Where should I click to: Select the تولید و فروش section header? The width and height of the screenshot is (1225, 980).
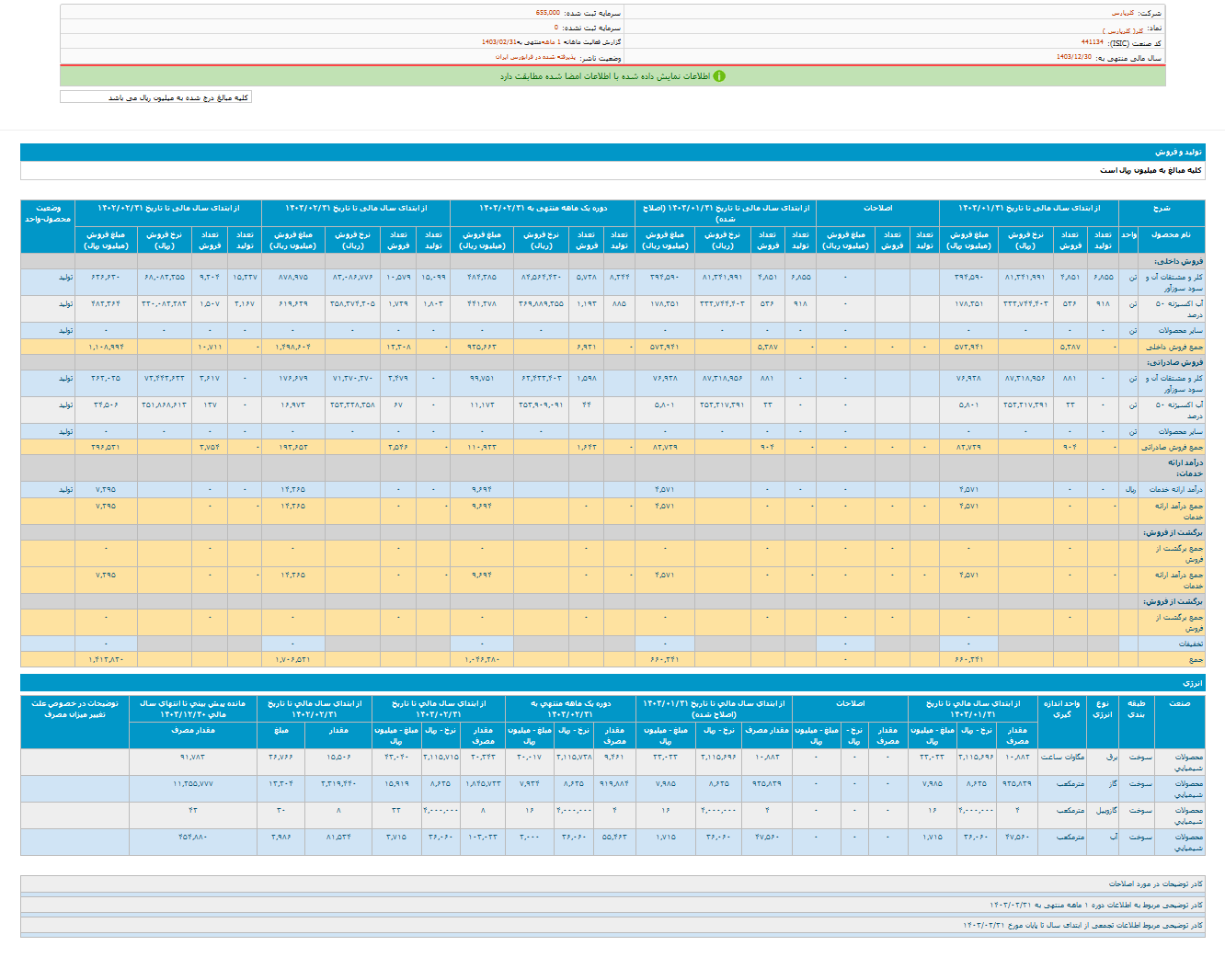(x=1178, y=152)
